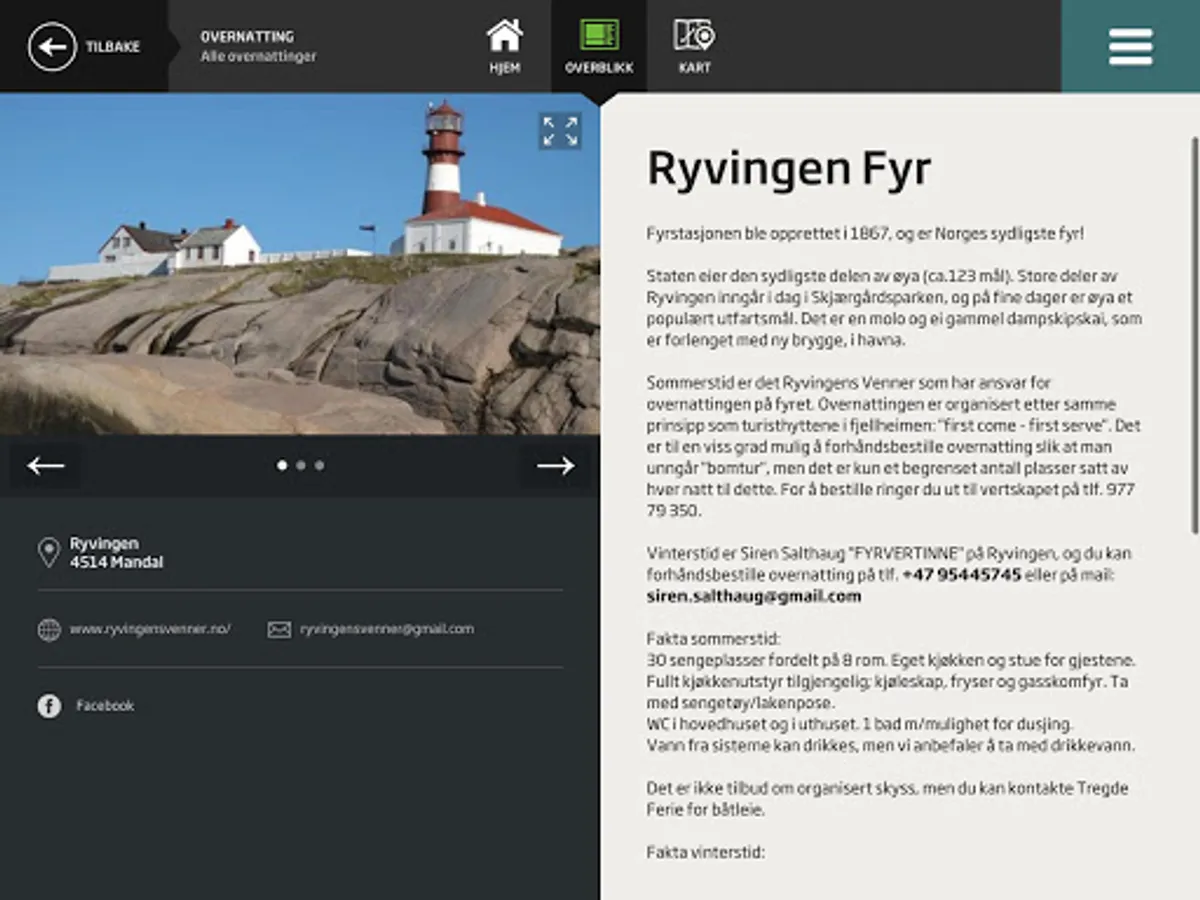Click the Fakta vintertid text

706,853
